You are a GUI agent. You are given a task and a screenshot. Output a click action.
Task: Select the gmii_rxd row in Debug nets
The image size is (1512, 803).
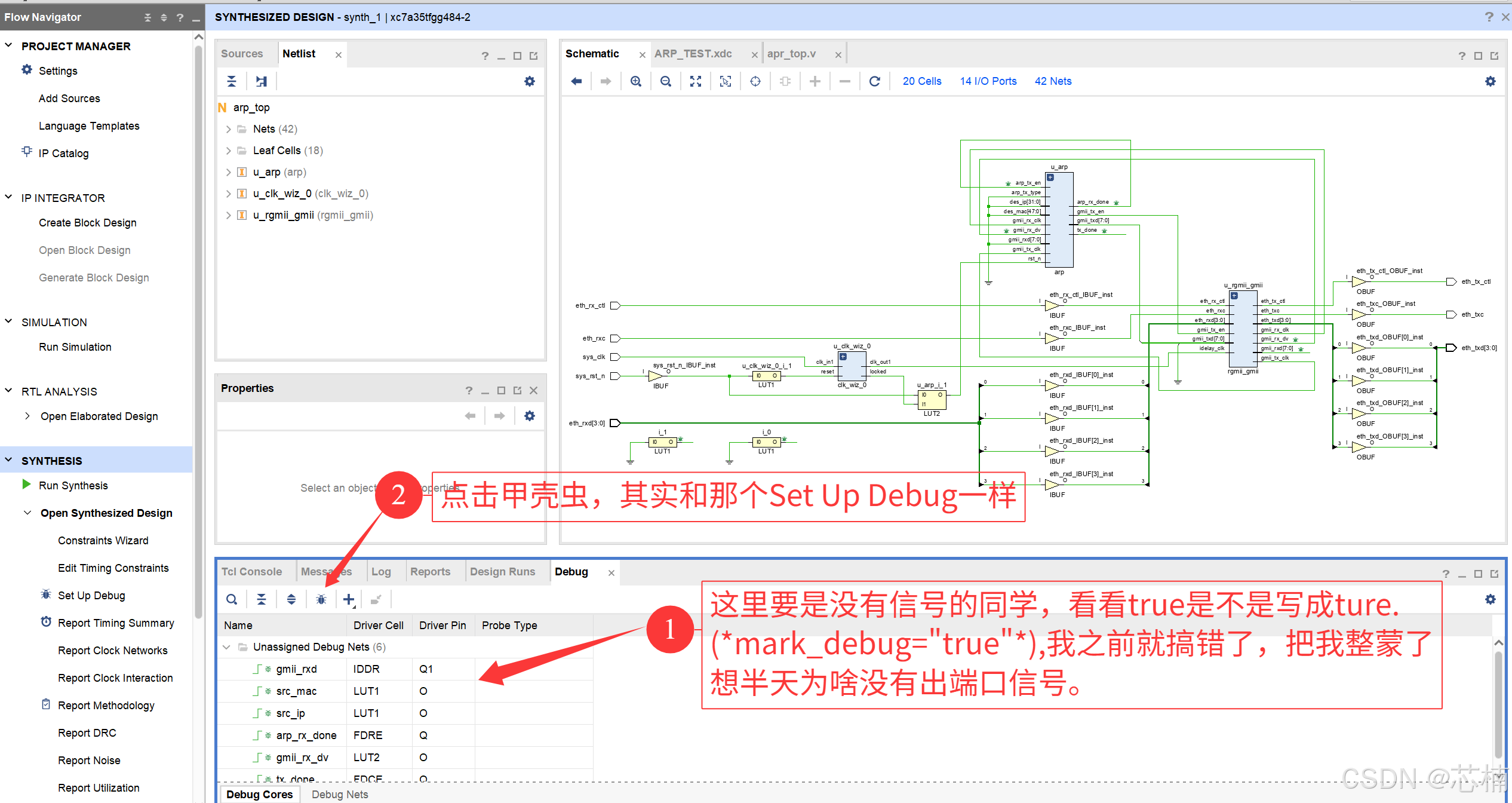[297, 669]
